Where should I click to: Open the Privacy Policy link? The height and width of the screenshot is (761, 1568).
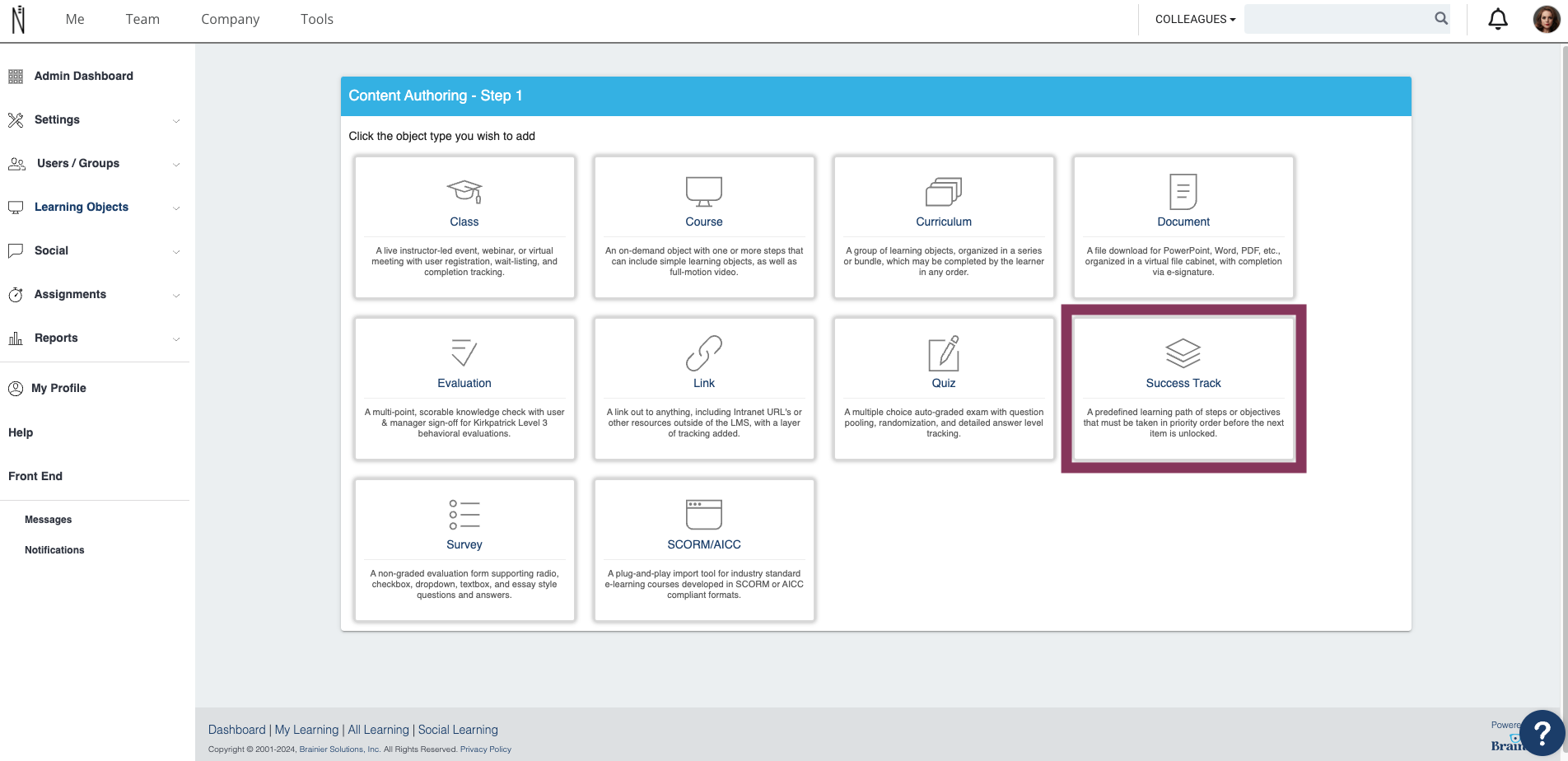point(486,749)
